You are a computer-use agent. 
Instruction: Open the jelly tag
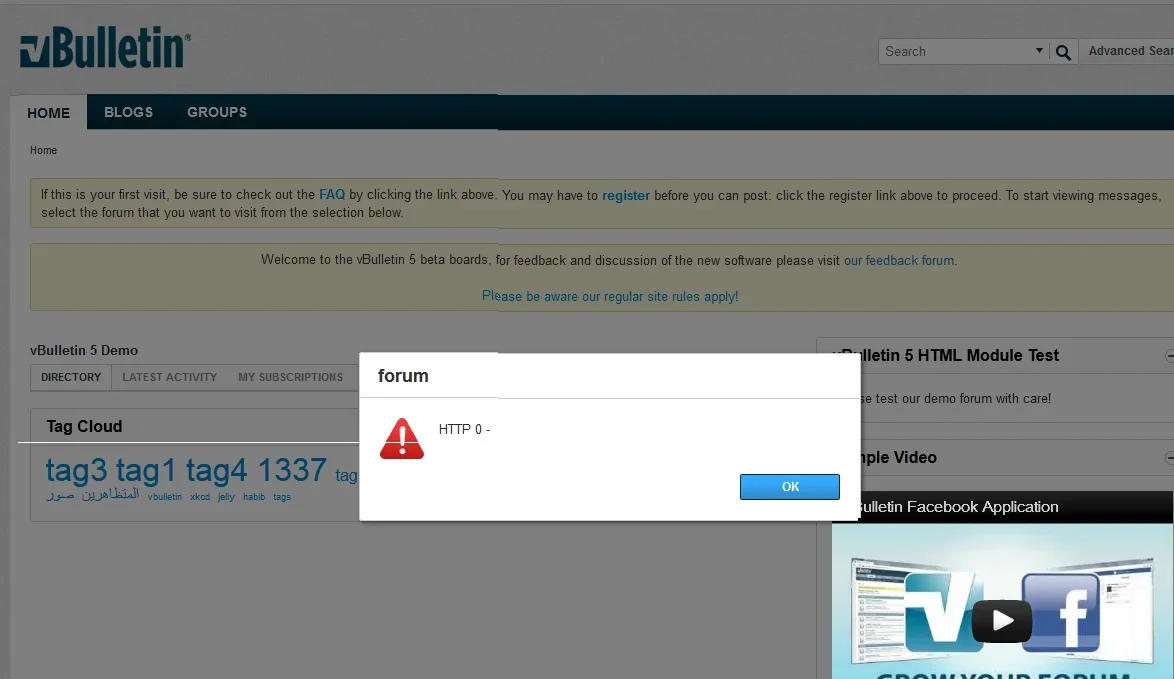tap(226, 497)
